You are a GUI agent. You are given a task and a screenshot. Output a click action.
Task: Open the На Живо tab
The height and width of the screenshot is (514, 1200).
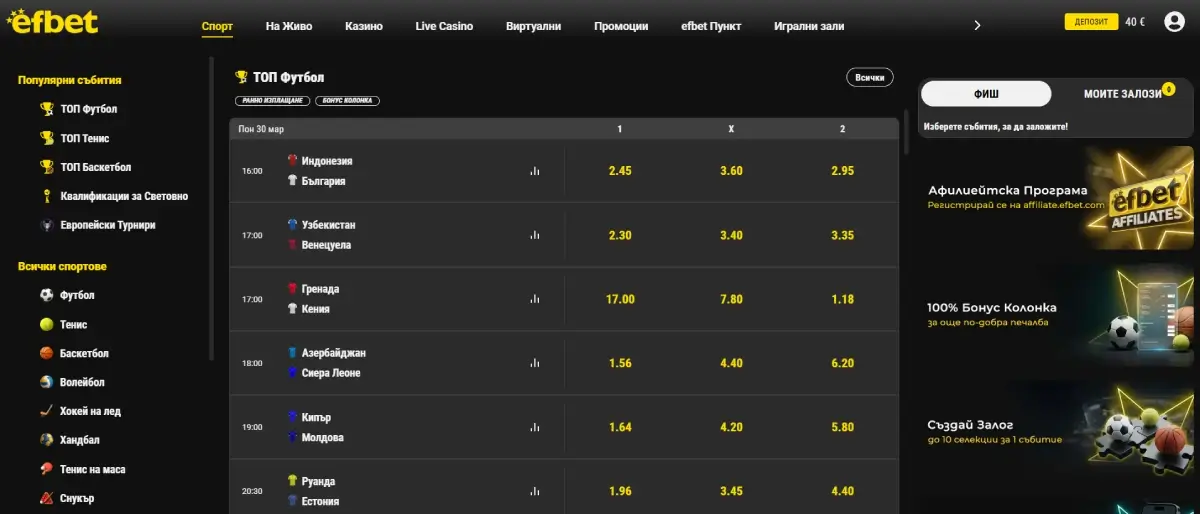pyautogui.click(x=288, y=26)
